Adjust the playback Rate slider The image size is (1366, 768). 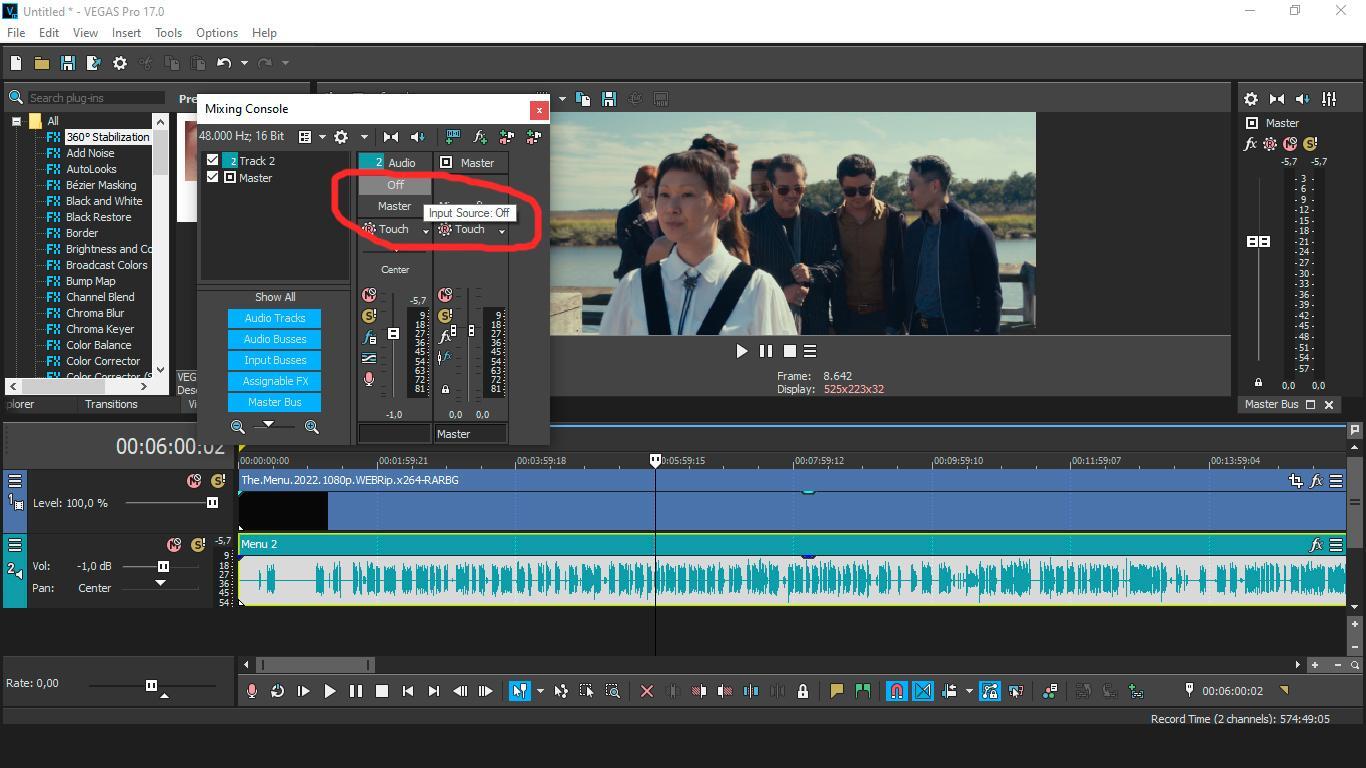[x=151, y=685]
